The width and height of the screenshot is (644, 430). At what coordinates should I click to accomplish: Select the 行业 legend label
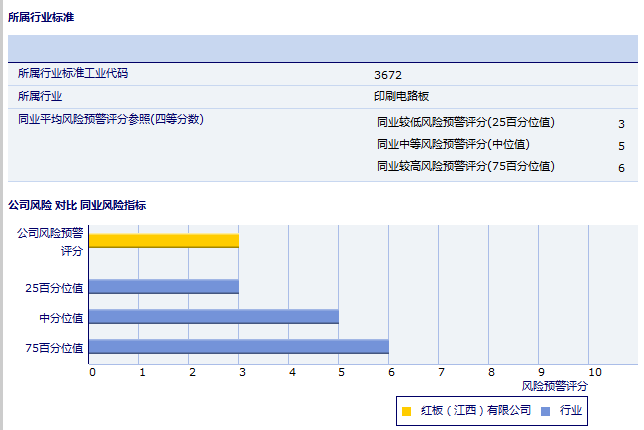click(x=571, y=410)
